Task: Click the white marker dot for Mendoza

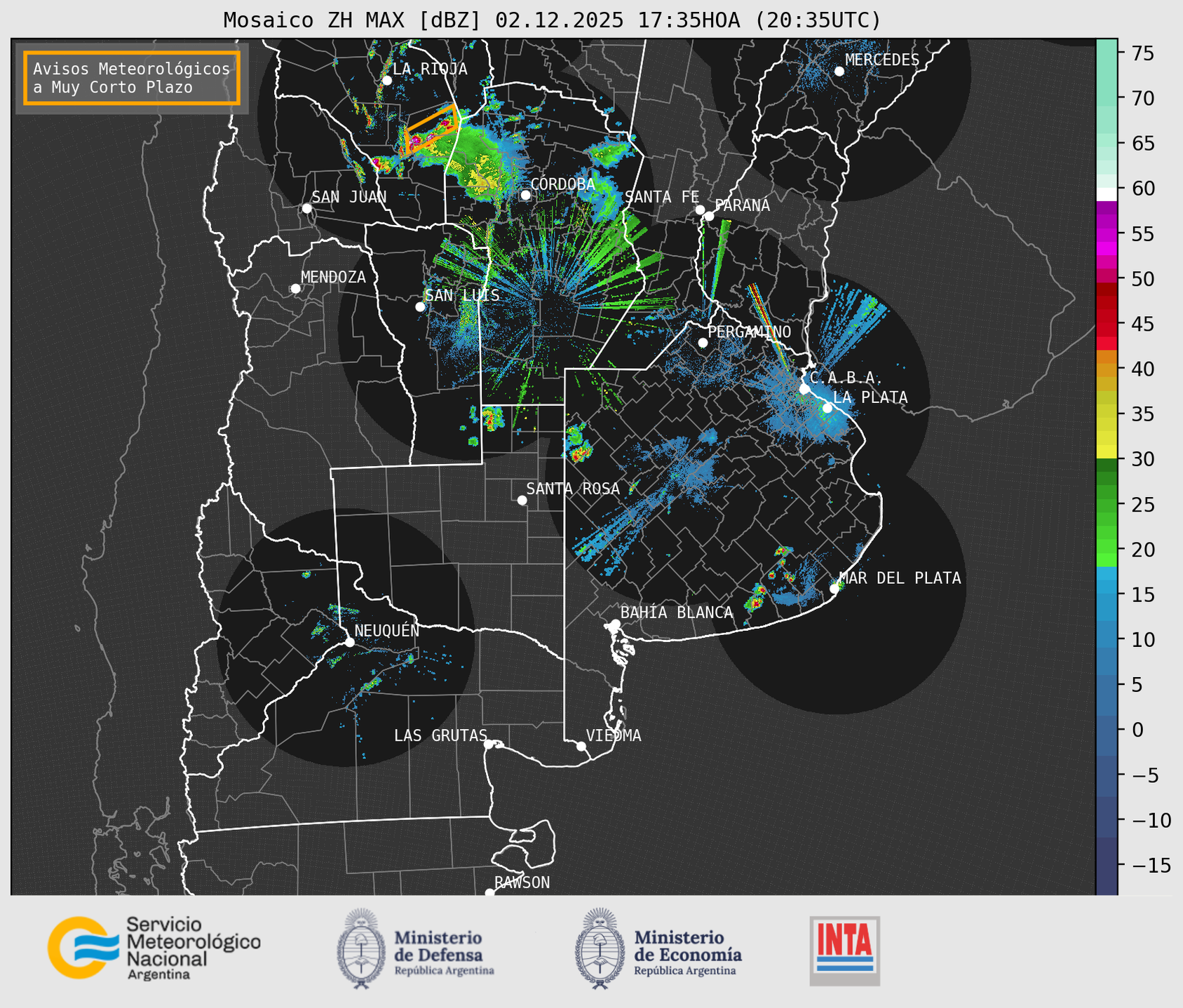Action: click(296, 289)
